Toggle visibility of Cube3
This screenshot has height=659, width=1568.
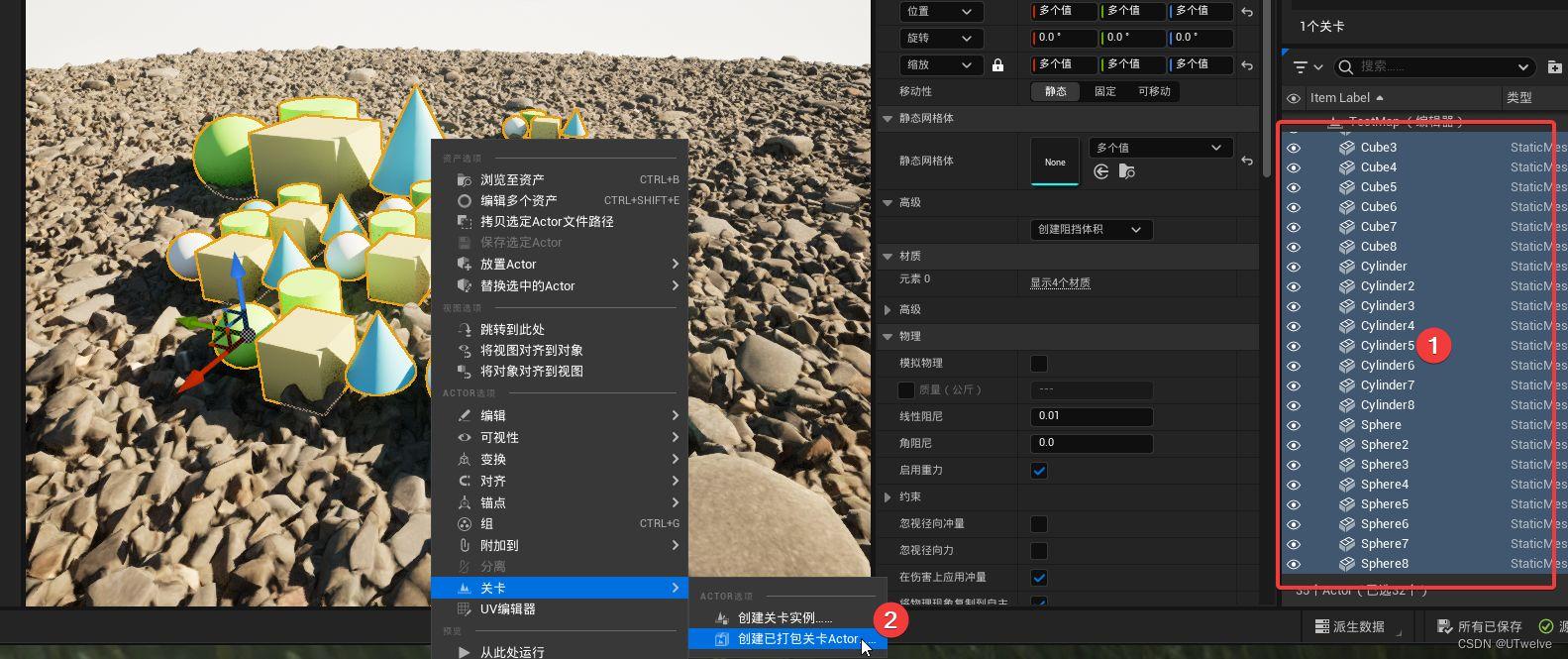[x=1293, y=148]
